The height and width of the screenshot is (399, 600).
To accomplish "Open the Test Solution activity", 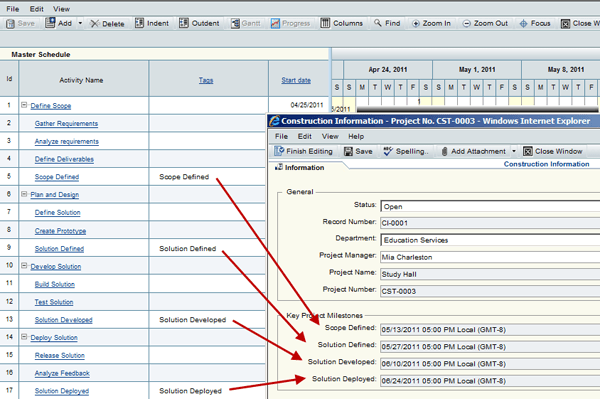I will [54, 302].
